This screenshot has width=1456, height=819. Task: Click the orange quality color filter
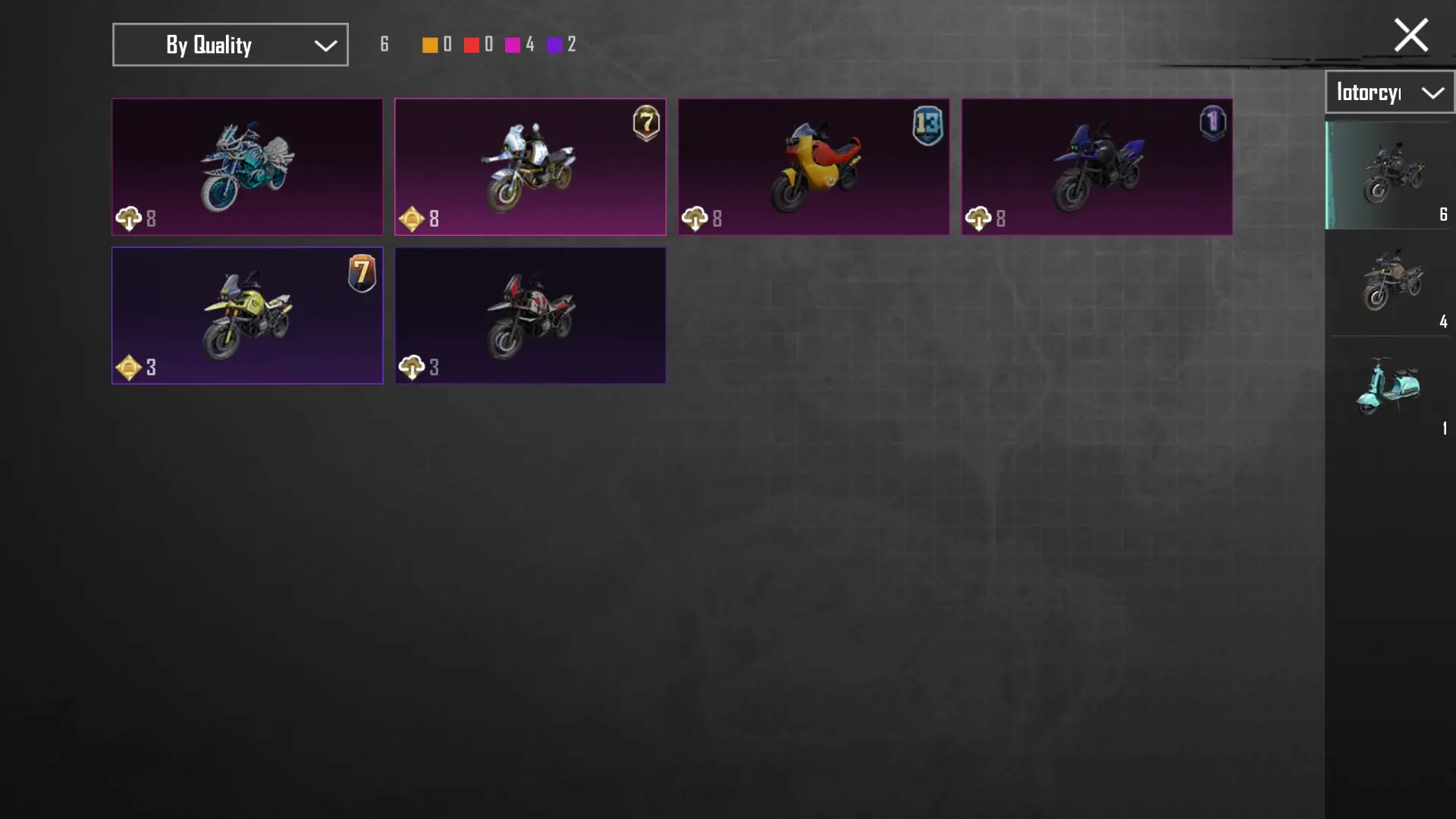pyautogui.click(x=430, y=45)
